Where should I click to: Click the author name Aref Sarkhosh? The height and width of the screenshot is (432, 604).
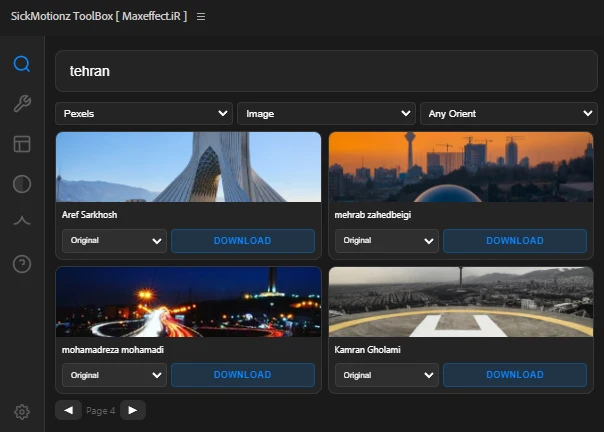pos(89,215)
